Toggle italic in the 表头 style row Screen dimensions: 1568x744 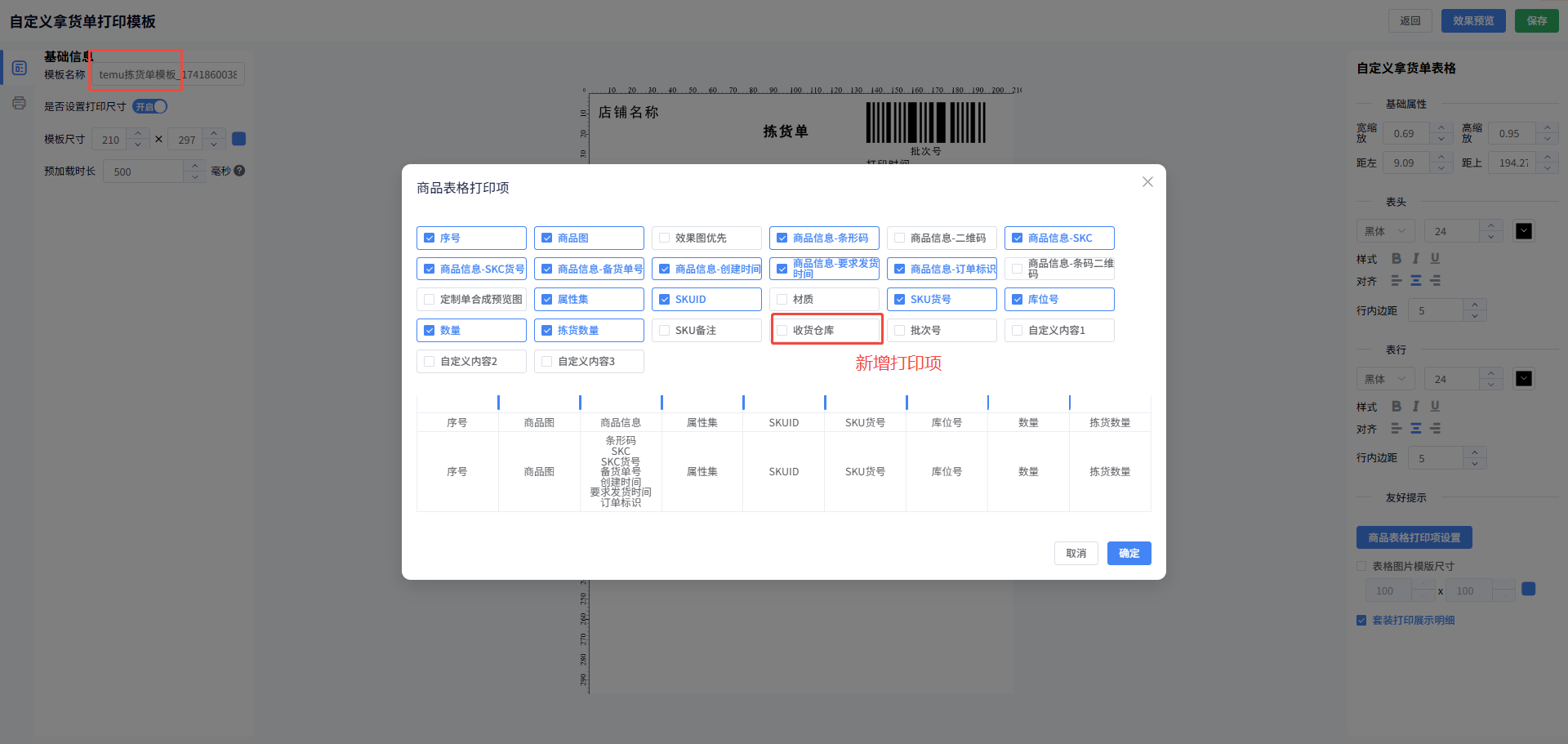point(1415,258)
